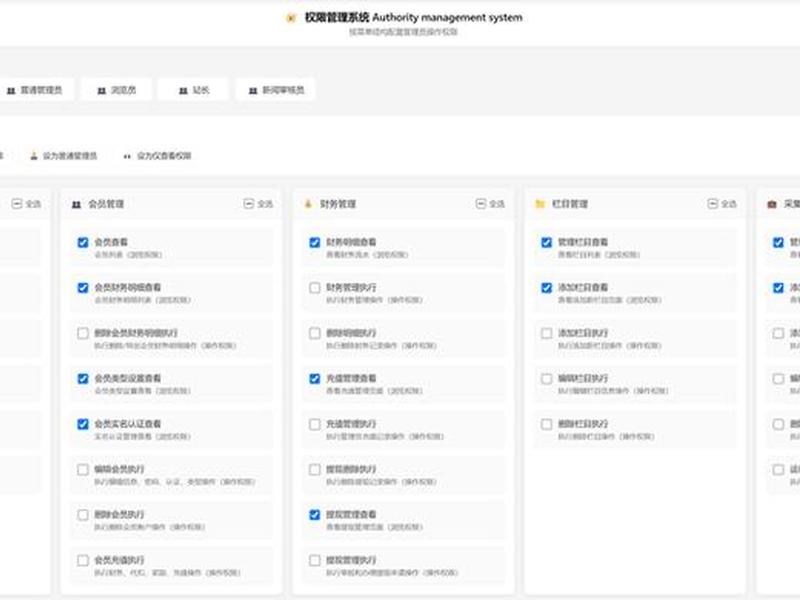Uncheck the 管理栏目查看 permission
The height and width of the screenshot is (600, 800).
[546, 242]
